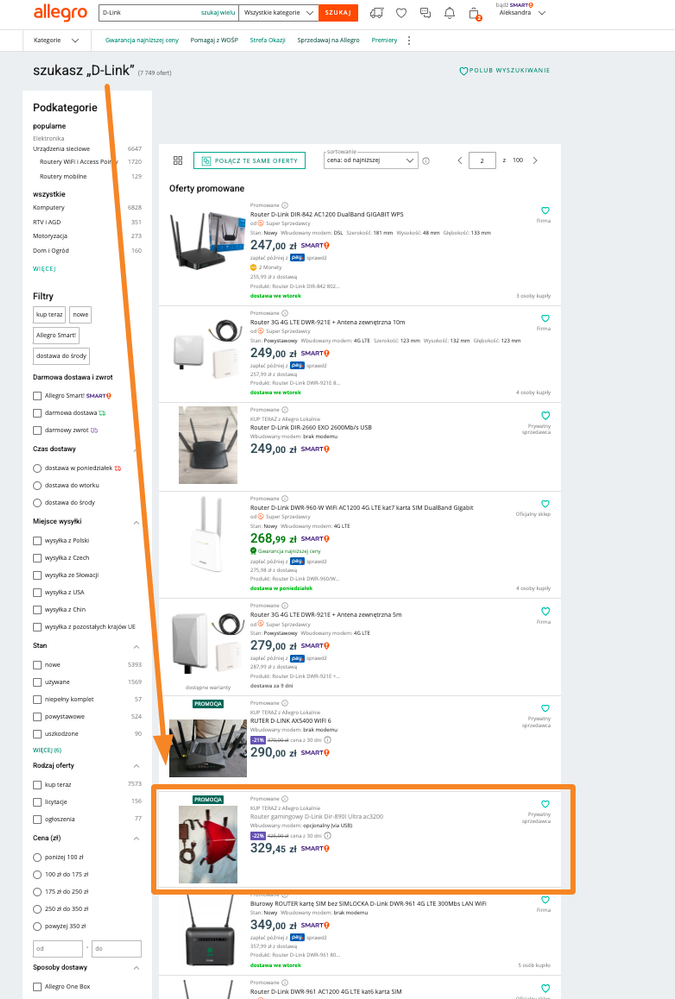Open Sprzedawaj na Allegro menu item
The width and height of the screenshot is (675, 999).
point(328,40)
